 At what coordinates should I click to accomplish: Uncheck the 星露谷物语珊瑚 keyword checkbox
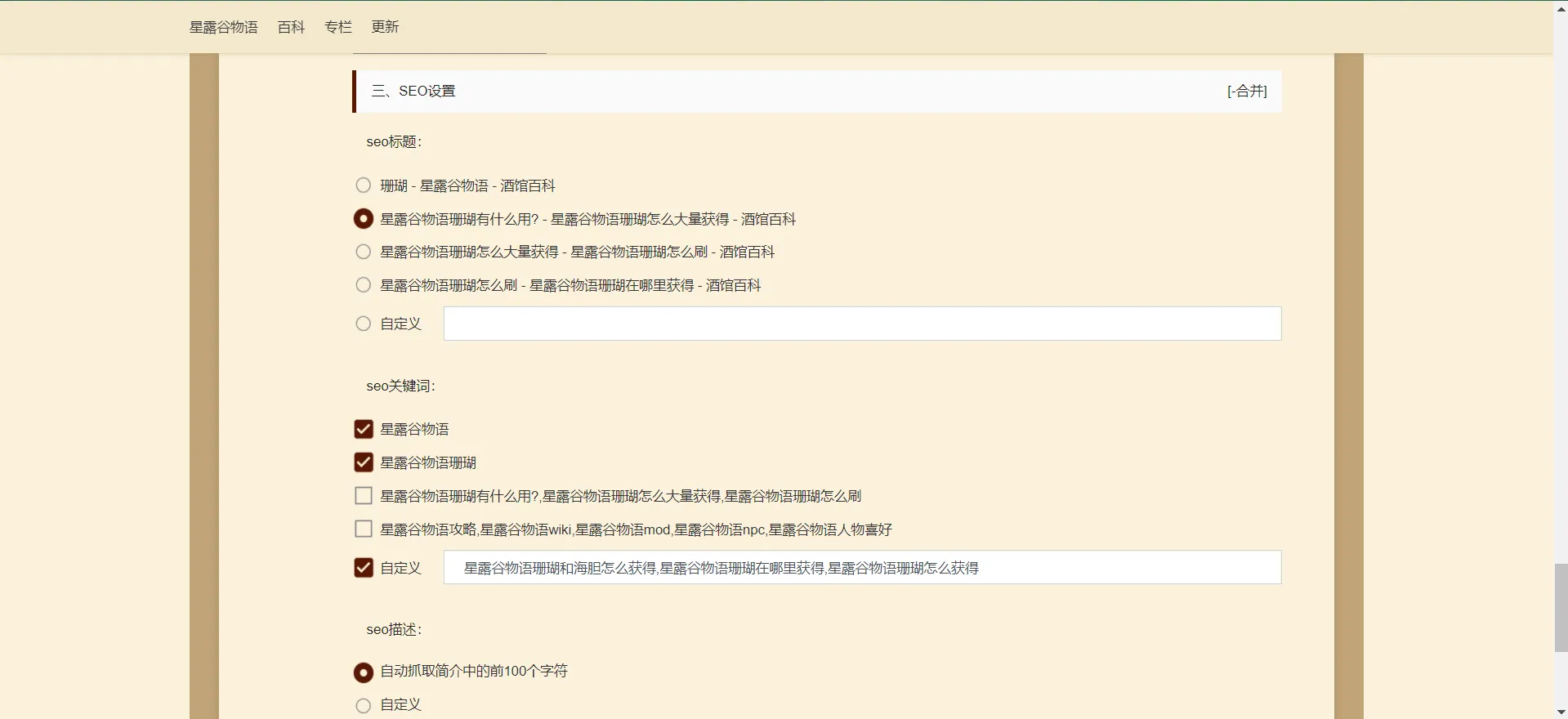coord(364,462)
